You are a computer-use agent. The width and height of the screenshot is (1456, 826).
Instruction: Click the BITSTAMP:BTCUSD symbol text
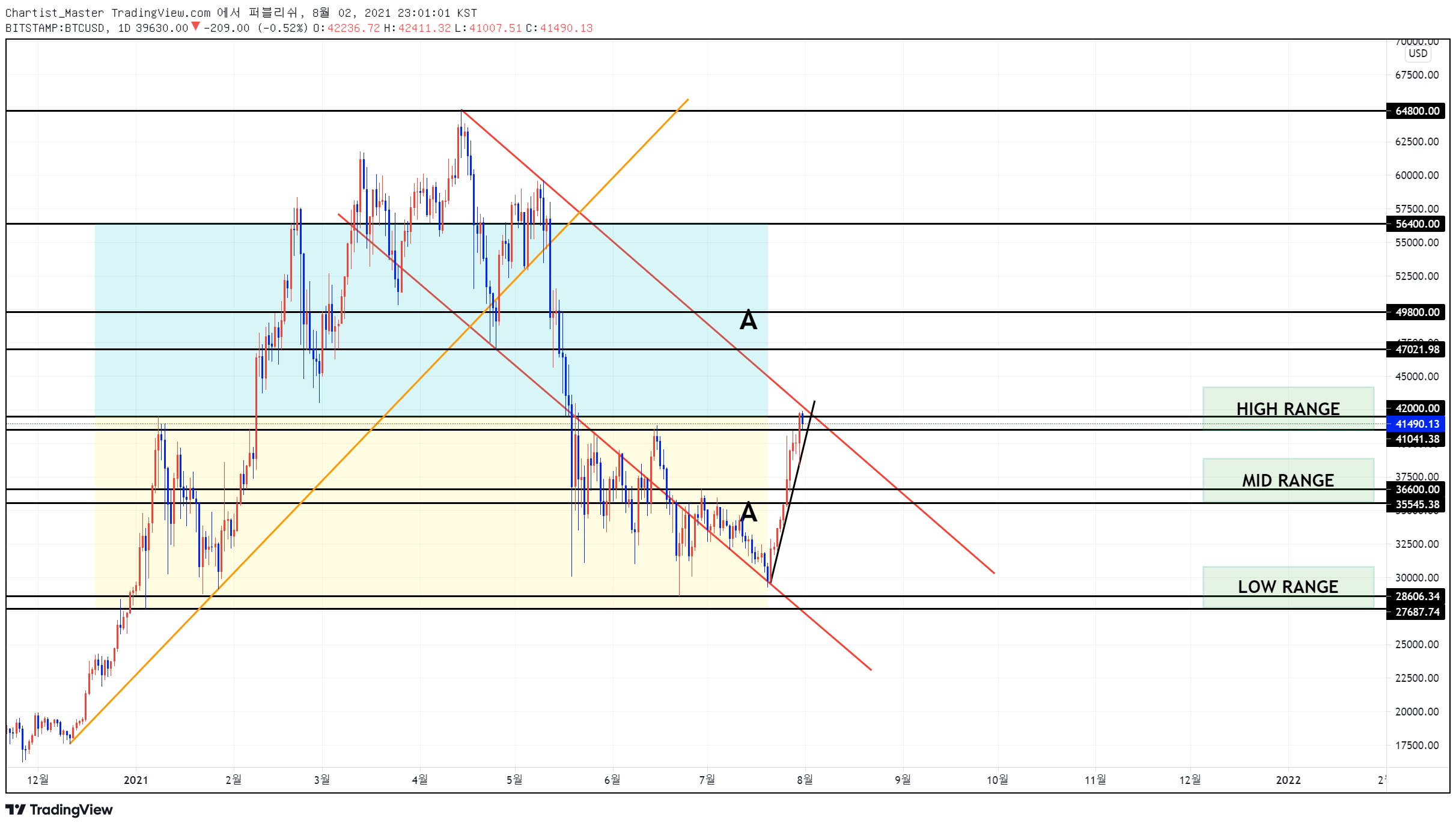pyautogui.click(x=56, y=28)
